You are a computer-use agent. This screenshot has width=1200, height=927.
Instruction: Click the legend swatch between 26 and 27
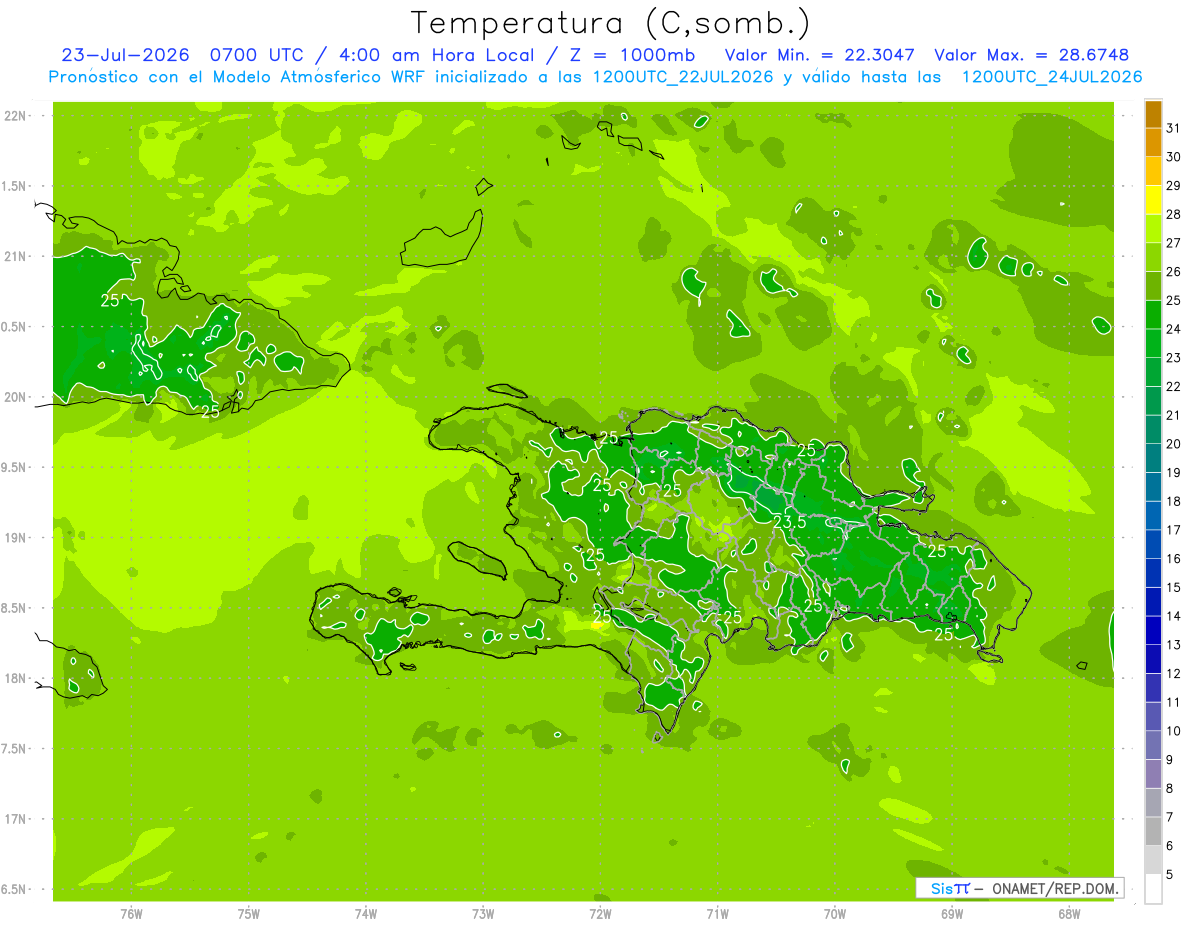pyautogui.click(x=1153, y=258)
